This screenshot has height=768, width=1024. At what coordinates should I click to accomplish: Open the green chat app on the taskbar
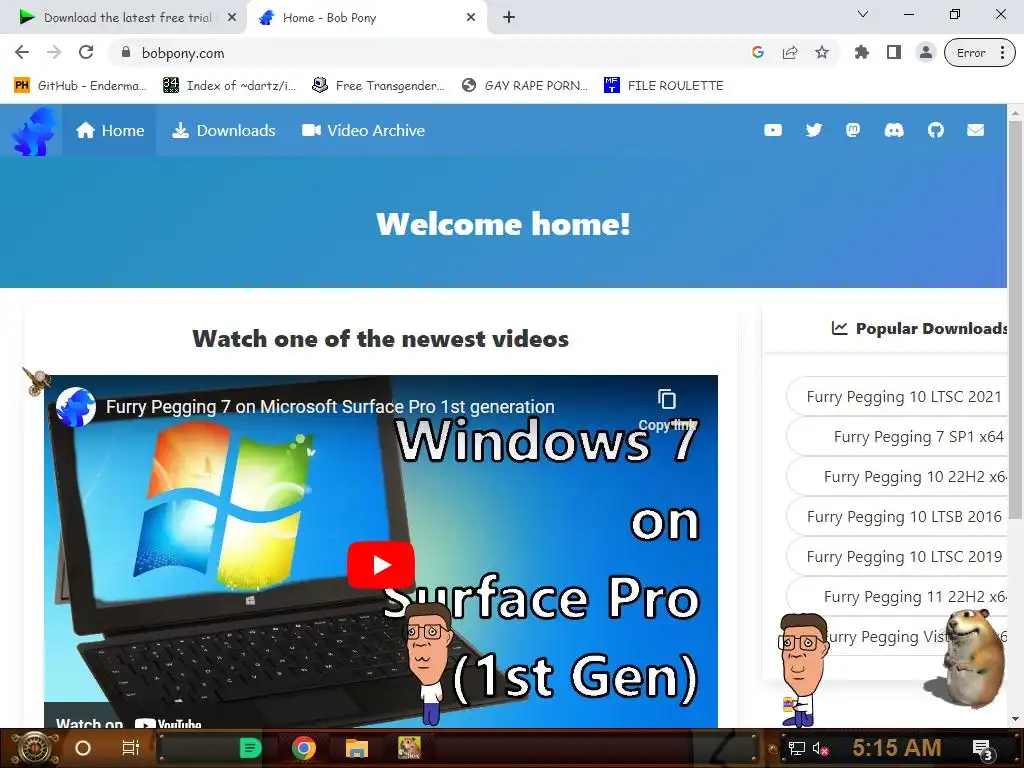(x=250, y=748)
